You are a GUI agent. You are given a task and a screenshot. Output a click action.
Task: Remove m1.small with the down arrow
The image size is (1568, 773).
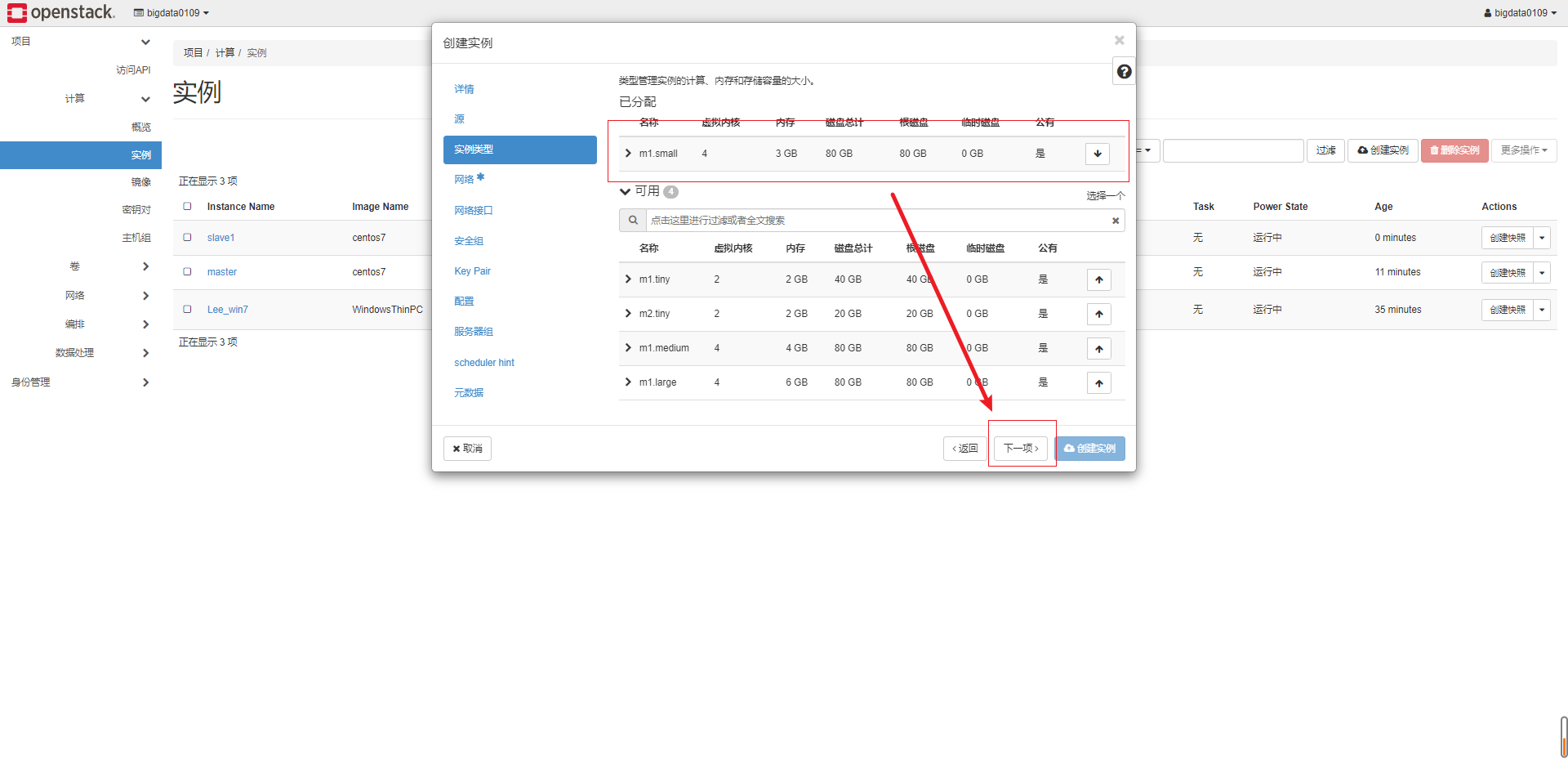pyautogui.click(x=1098, y=154)
